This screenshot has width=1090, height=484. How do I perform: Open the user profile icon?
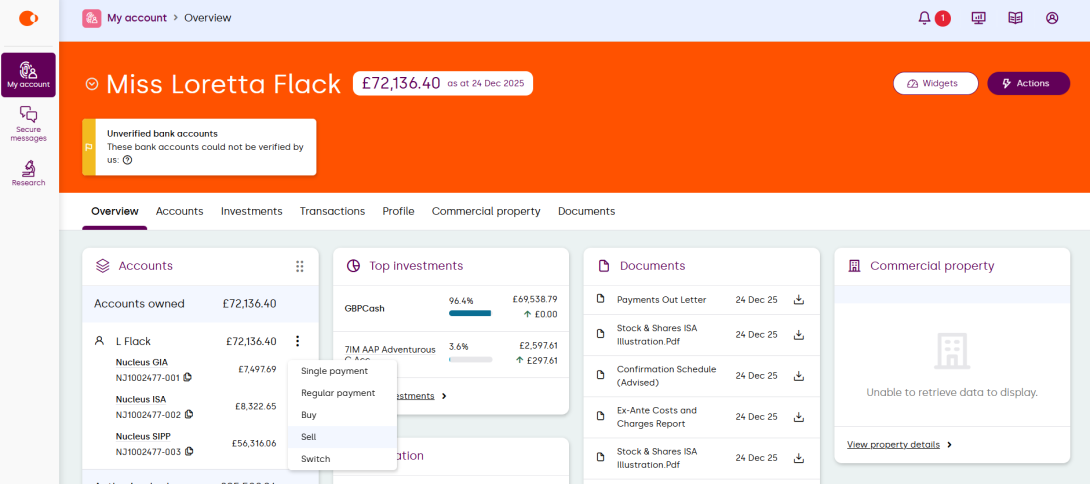click(x=1052, y=18)
